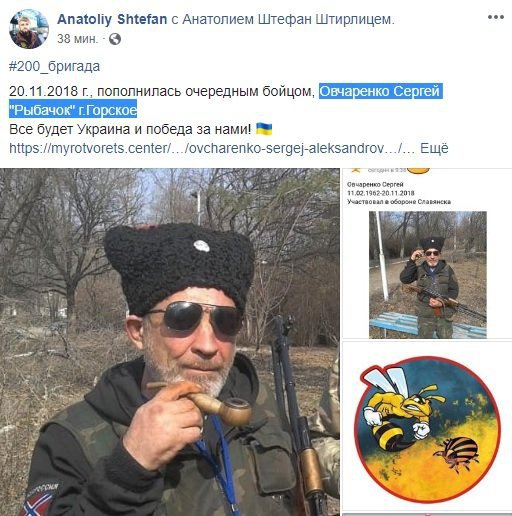This screenshot has width=512, height=516.
Task: Open the Anatoliy Shtefan profile link
Action: (112, 19)
